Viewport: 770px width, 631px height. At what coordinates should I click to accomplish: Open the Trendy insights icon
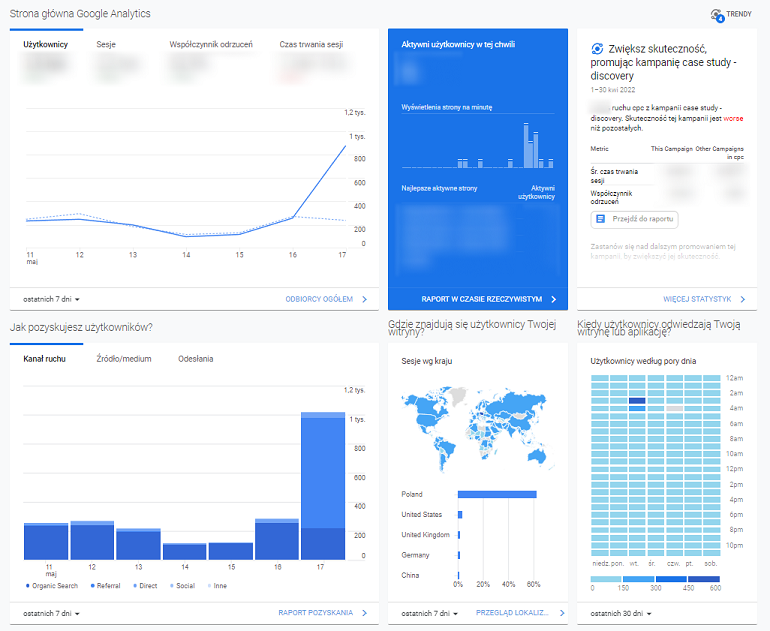[x=716, y=15]
